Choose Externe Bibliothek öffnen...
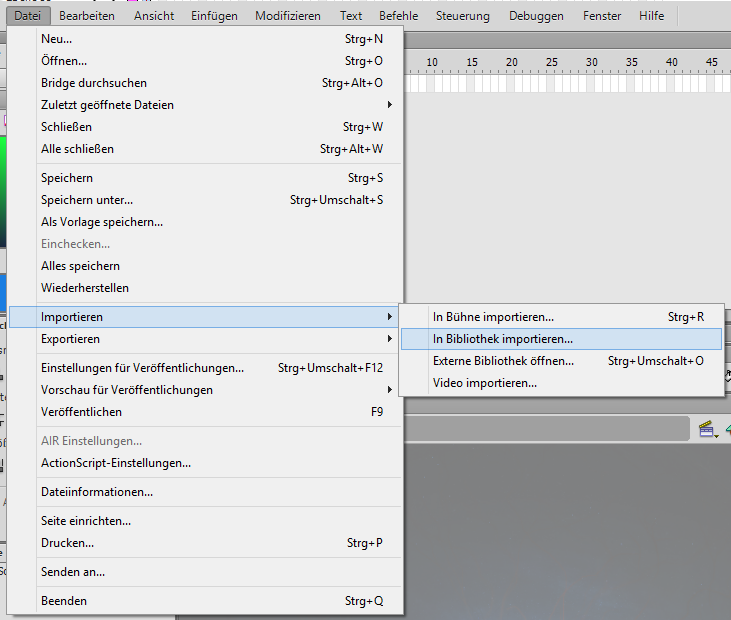The image size is (731, 620). coord(561,360)
